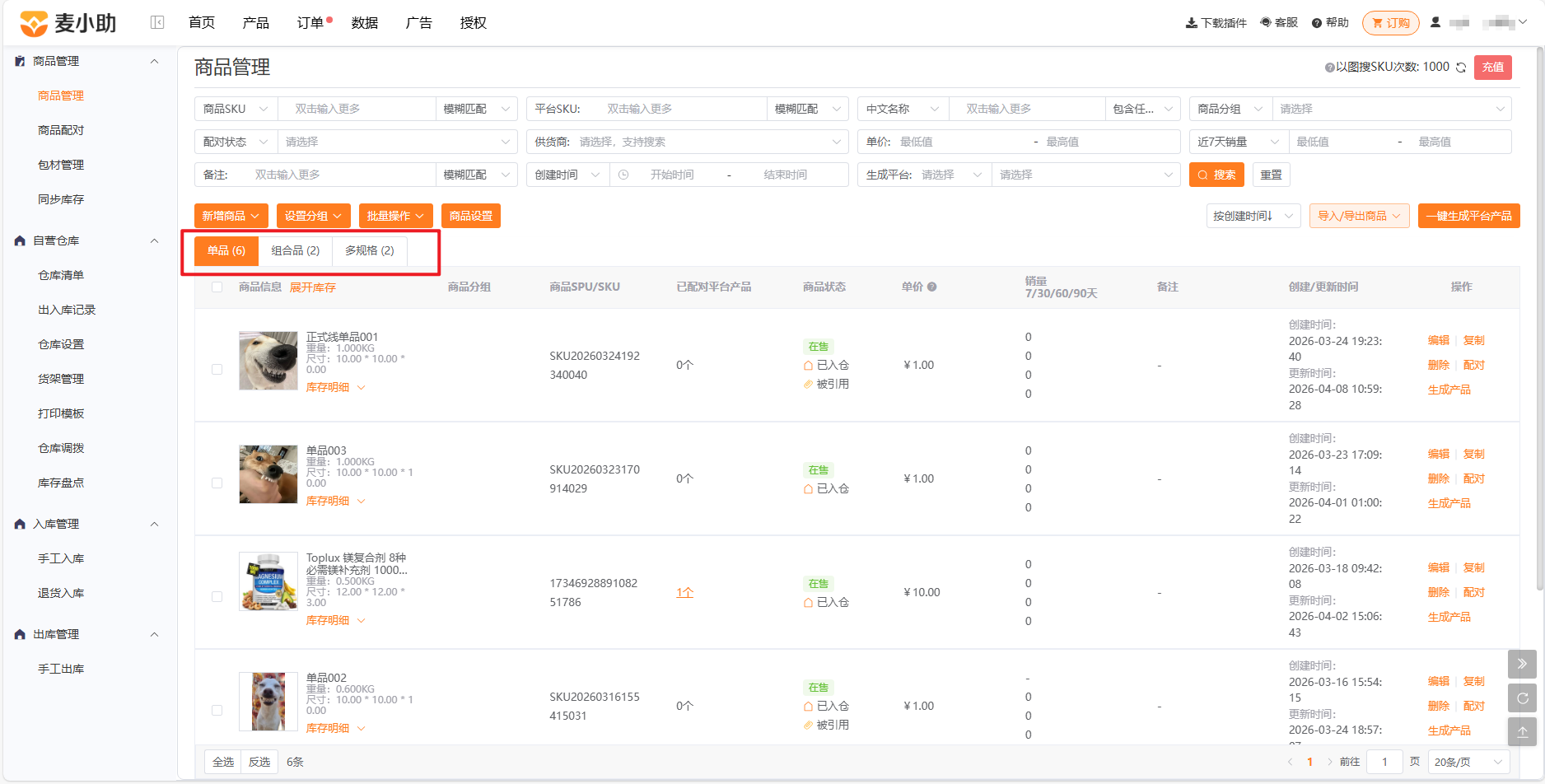Switch to the 组合品 (2) tab
Image resolution: width=1545 pixels, height=784 pixels.
[x=296, y=250]
